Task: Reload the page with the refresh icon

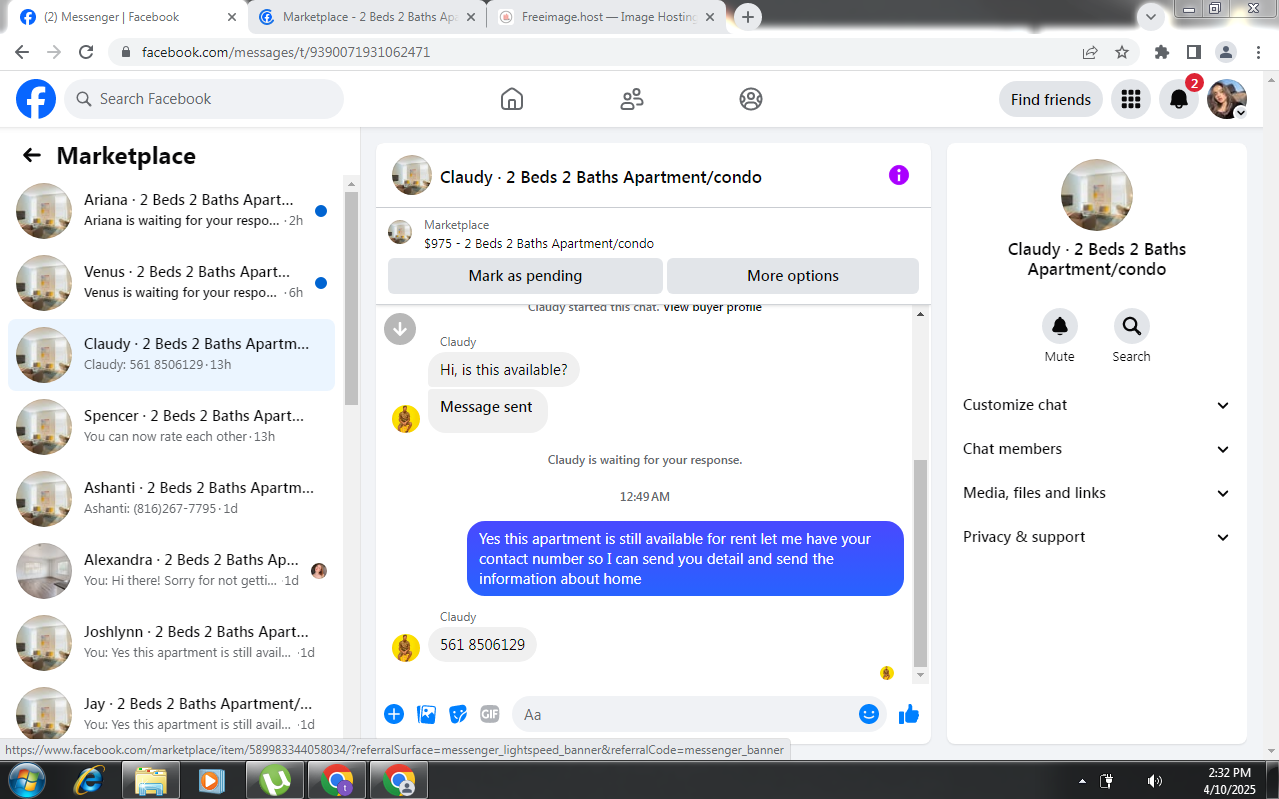Action: [86, 52]
